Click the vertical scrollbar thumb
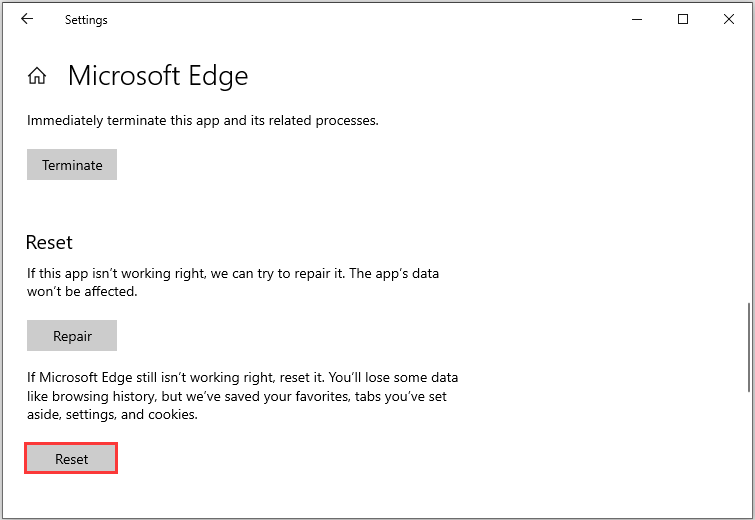 pyautogui.click(x=748, y=347)
